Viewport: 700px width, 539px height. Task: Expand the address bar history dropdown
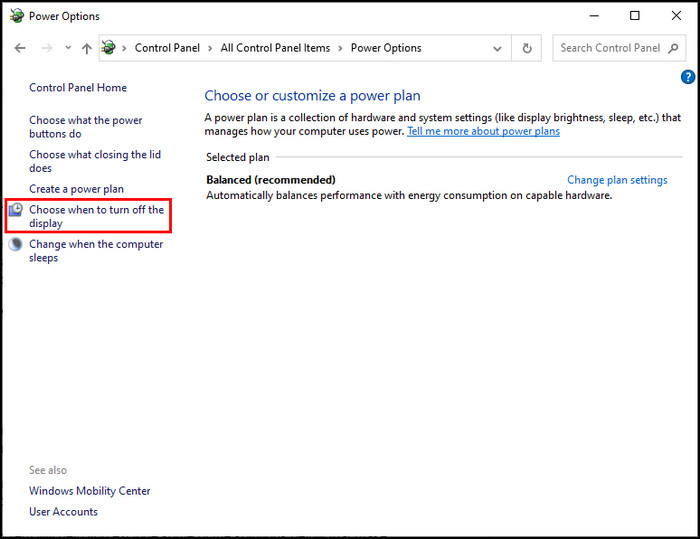pyautogui.click(x=497, y=48)
